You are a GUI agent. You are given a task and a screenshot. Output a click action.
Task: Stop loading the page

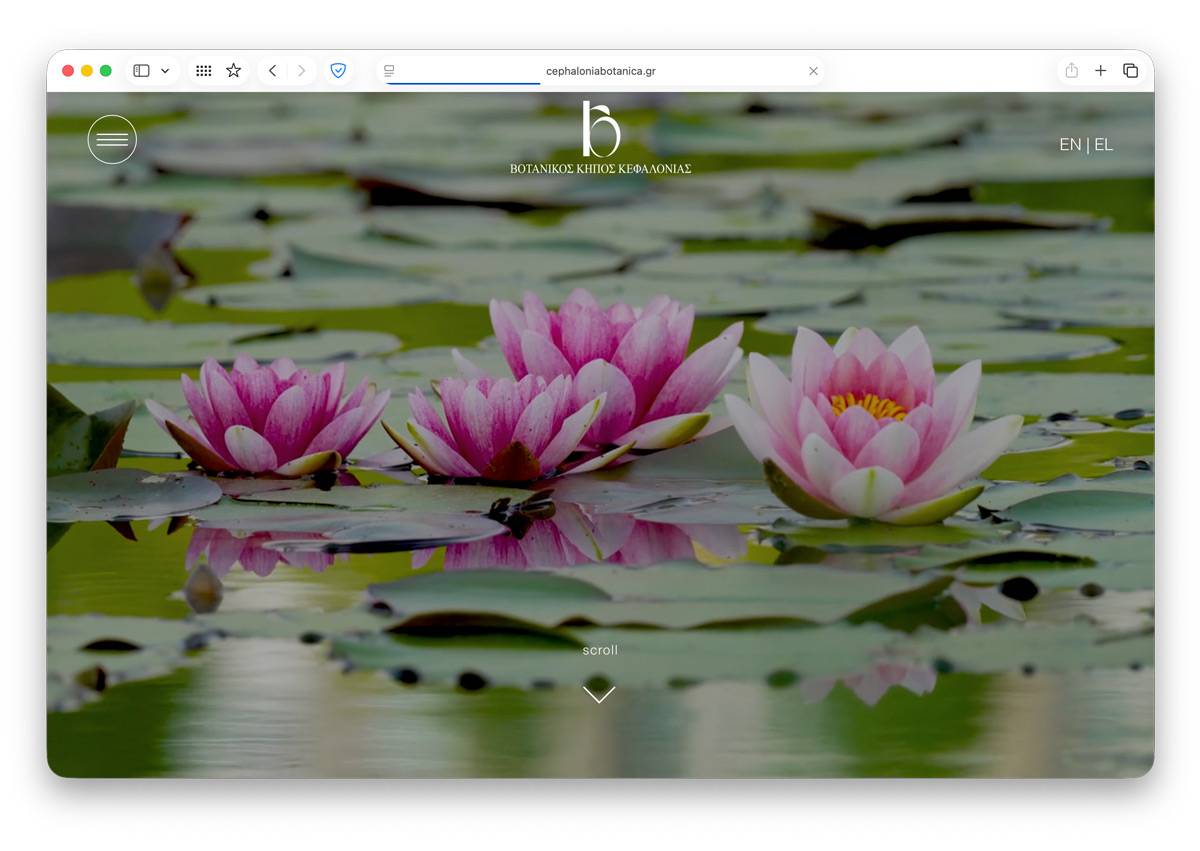[x=813, y=71]
